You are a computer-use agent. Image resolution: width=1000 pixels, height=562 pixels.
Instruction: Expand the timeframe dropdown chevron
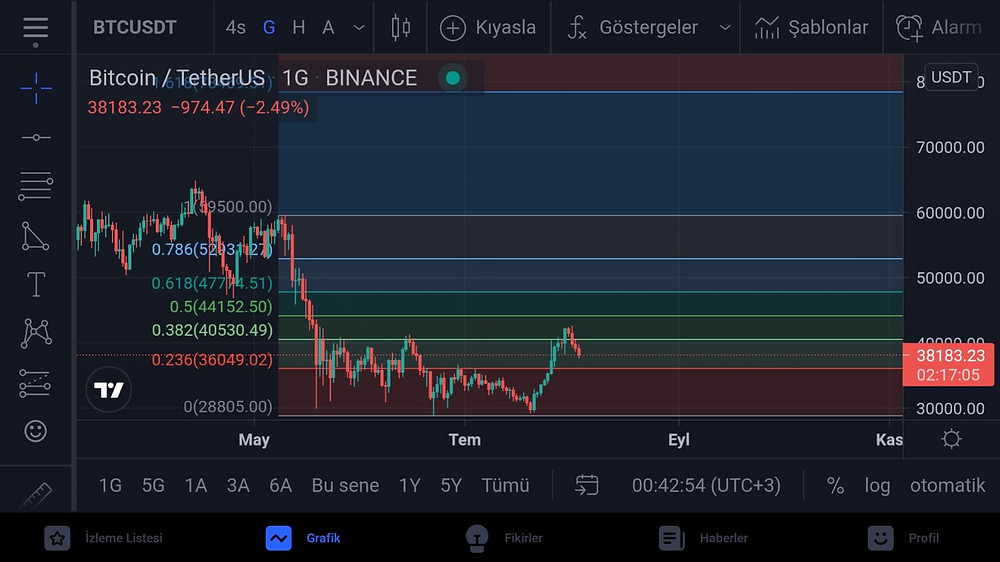pyautogui.click(x=359, y=27)
